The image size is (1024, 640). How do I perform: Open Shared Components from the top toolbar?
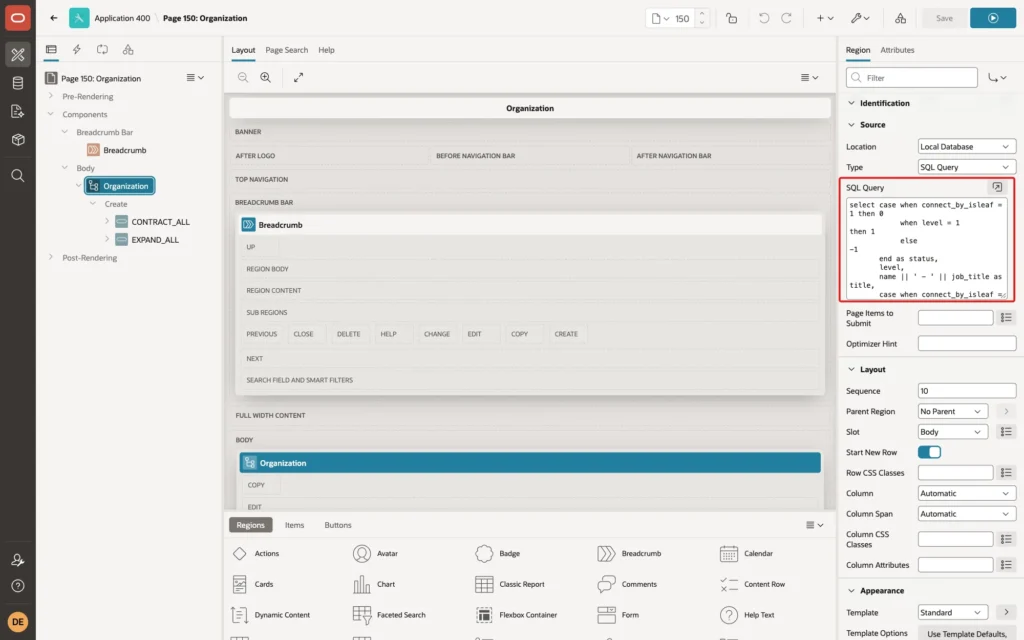pyautogui.click(x=900, y=18)
